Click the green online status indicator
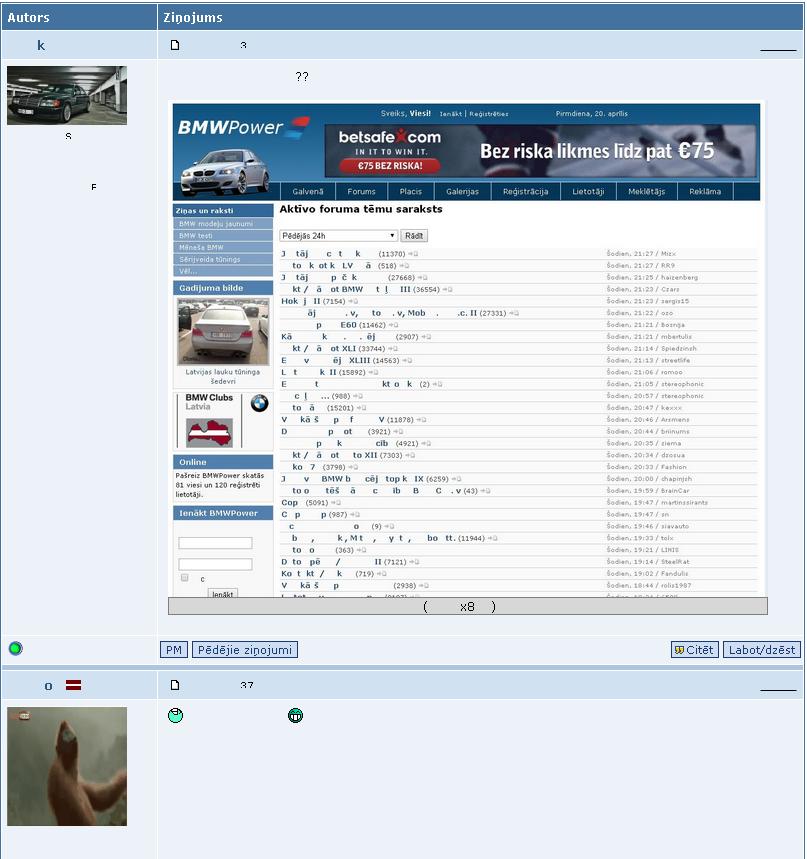The image size is (807, 859). point(15,649)
